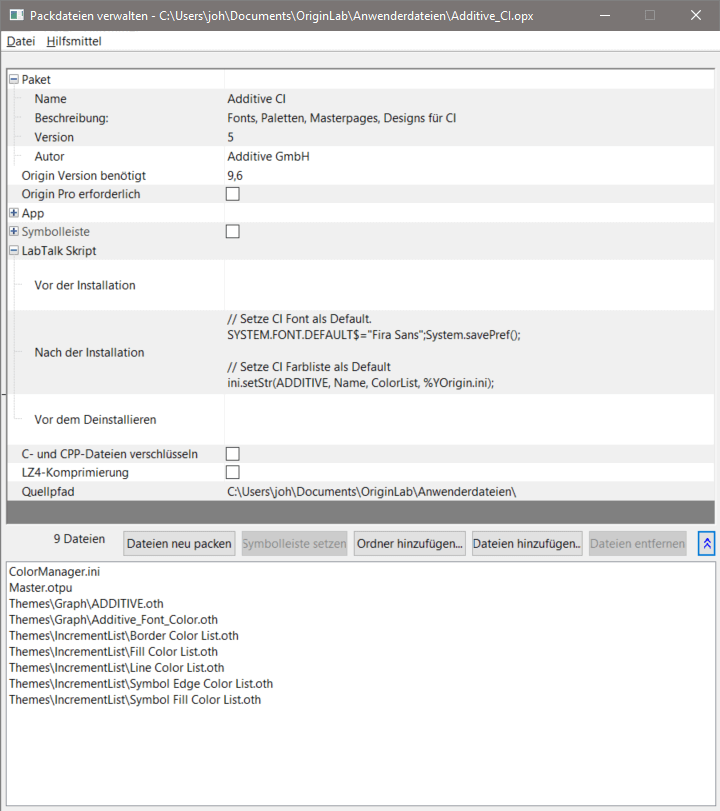Select Border Color List.oth file
The height and width of the screenshot is (811, 720).
click(124, 636)
